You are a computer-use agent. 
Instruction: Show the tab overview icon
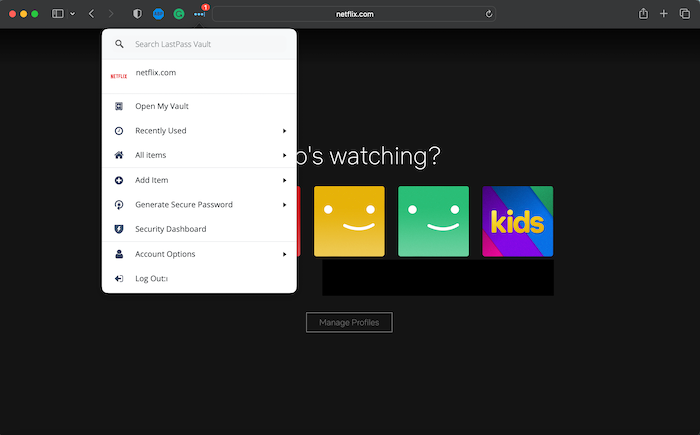(x=685, y=14)
